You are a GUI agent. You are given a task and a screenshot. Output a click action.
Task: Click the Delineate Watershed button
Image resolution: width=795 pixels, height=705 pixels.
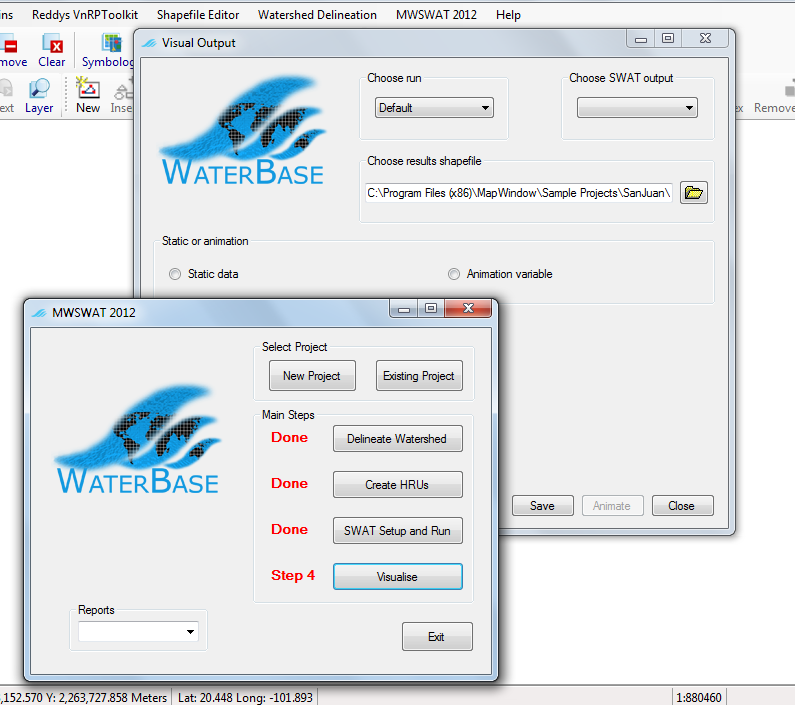[398, 438]
